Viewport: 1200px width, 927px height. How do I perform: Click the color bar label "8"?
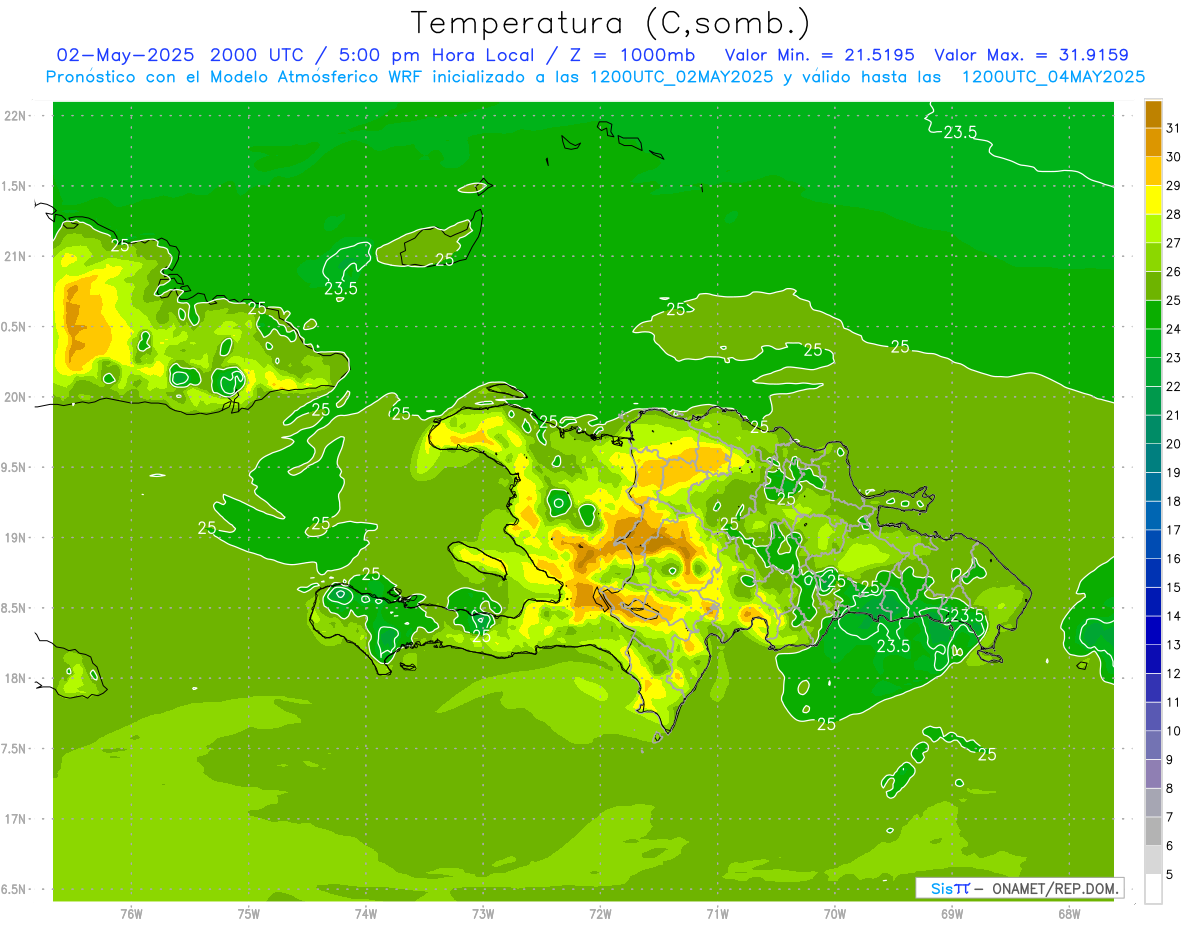point(1170,789)
